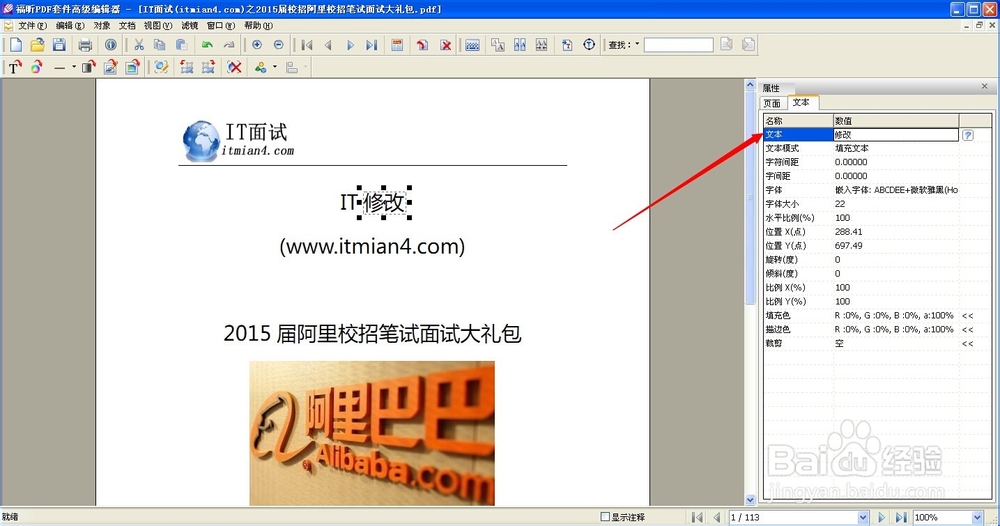
Task: Switch to 页面 properties tab
Action: [772, 103]
